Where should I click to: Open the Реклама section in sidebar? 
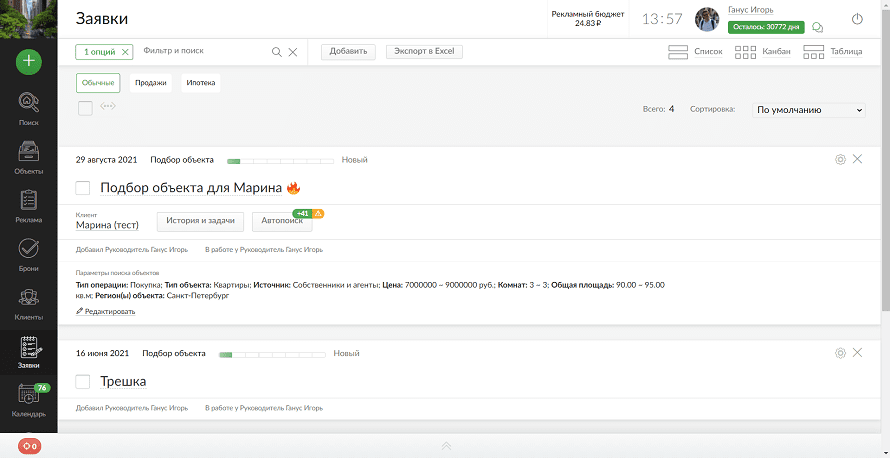28,206
